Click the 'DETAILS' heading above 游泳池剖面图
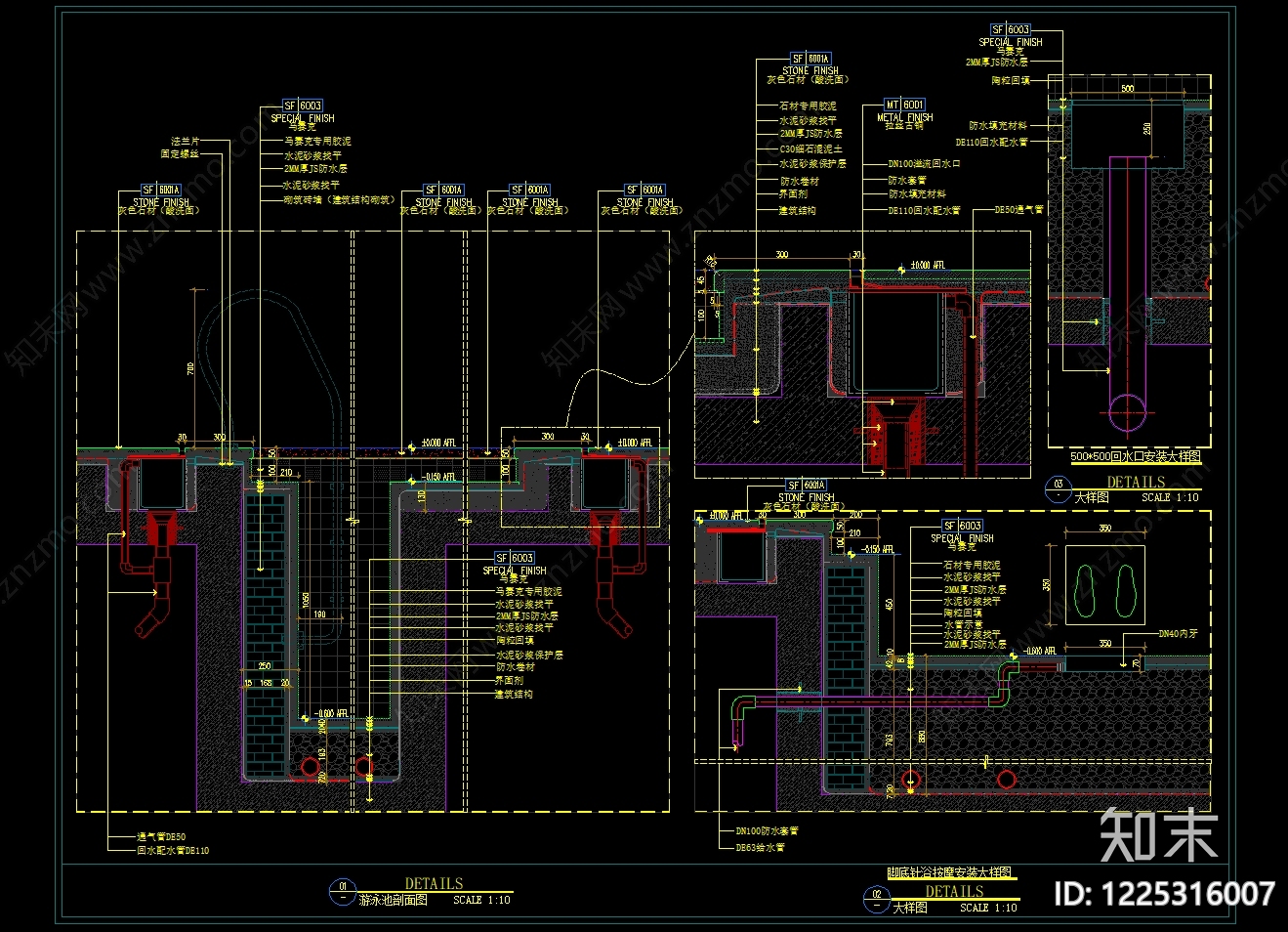Image resolution: width=1288 pixels, height=932 pixels. point(435,883)
